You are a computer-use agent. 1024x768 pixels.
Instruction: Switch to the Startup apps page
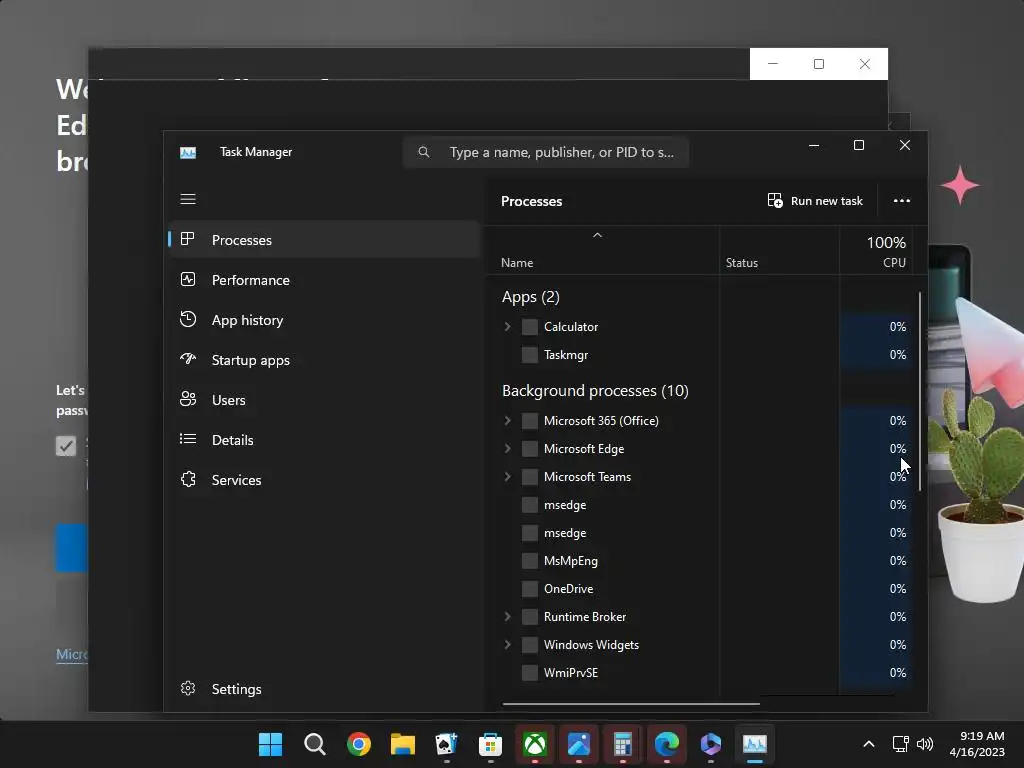325,360
